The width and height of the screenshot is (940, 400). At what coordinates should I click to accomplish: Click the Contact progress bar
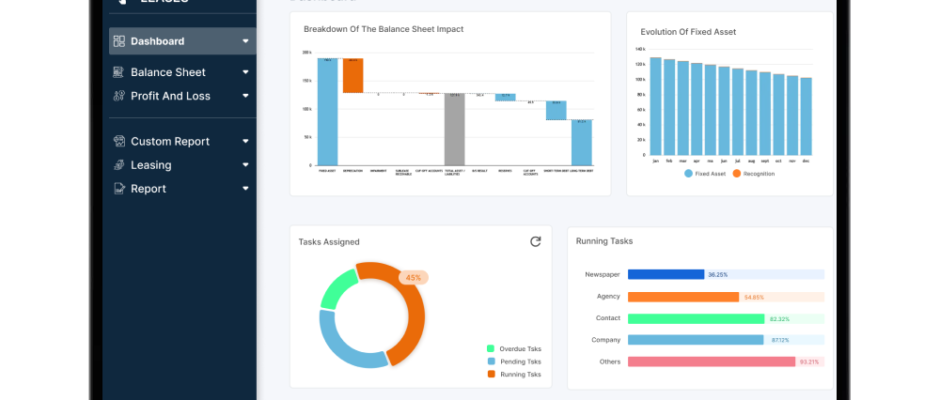coord(726,318)
